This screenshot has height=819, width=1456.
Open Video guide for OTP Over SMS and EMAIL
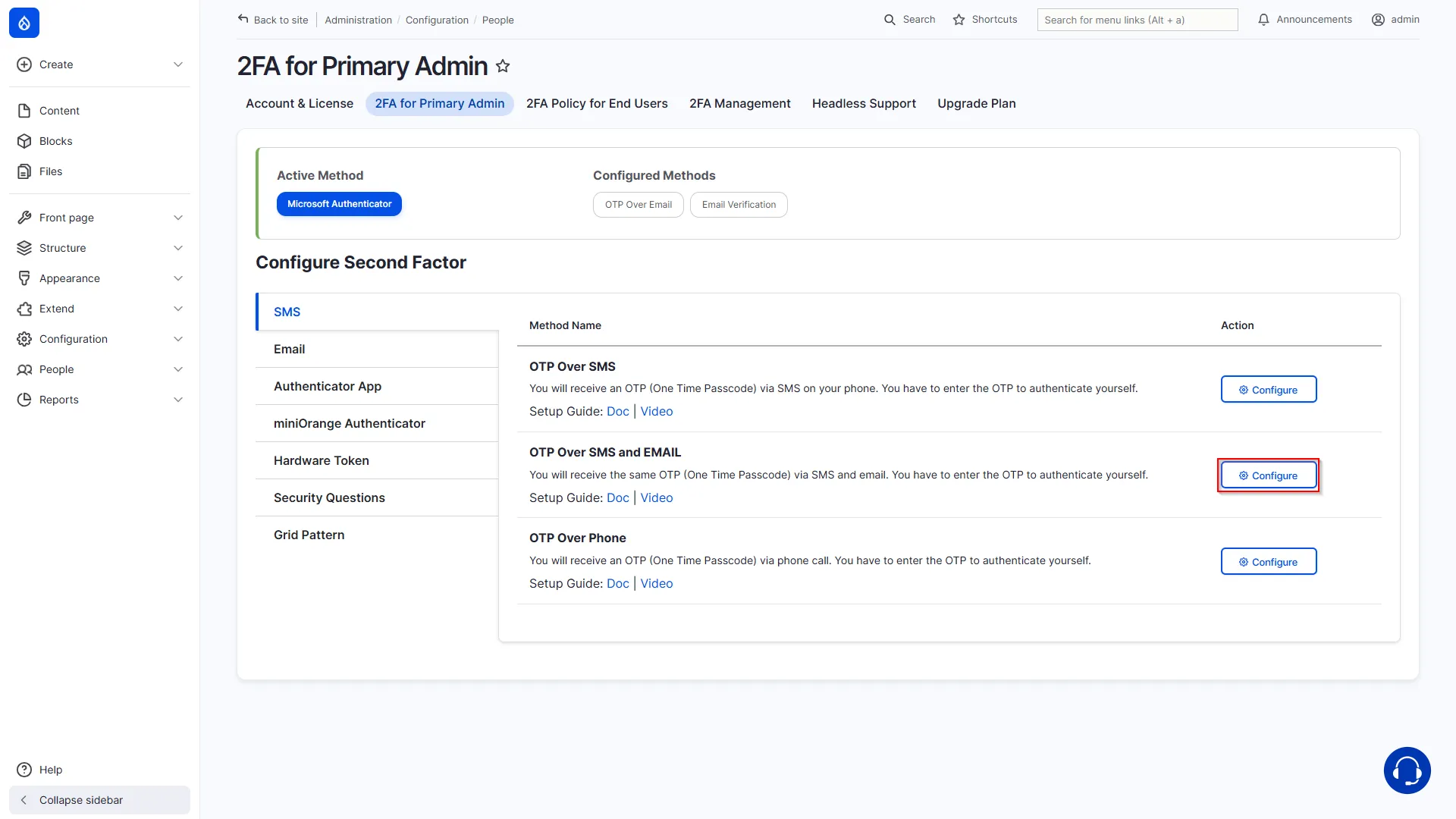tap(657, 497)
